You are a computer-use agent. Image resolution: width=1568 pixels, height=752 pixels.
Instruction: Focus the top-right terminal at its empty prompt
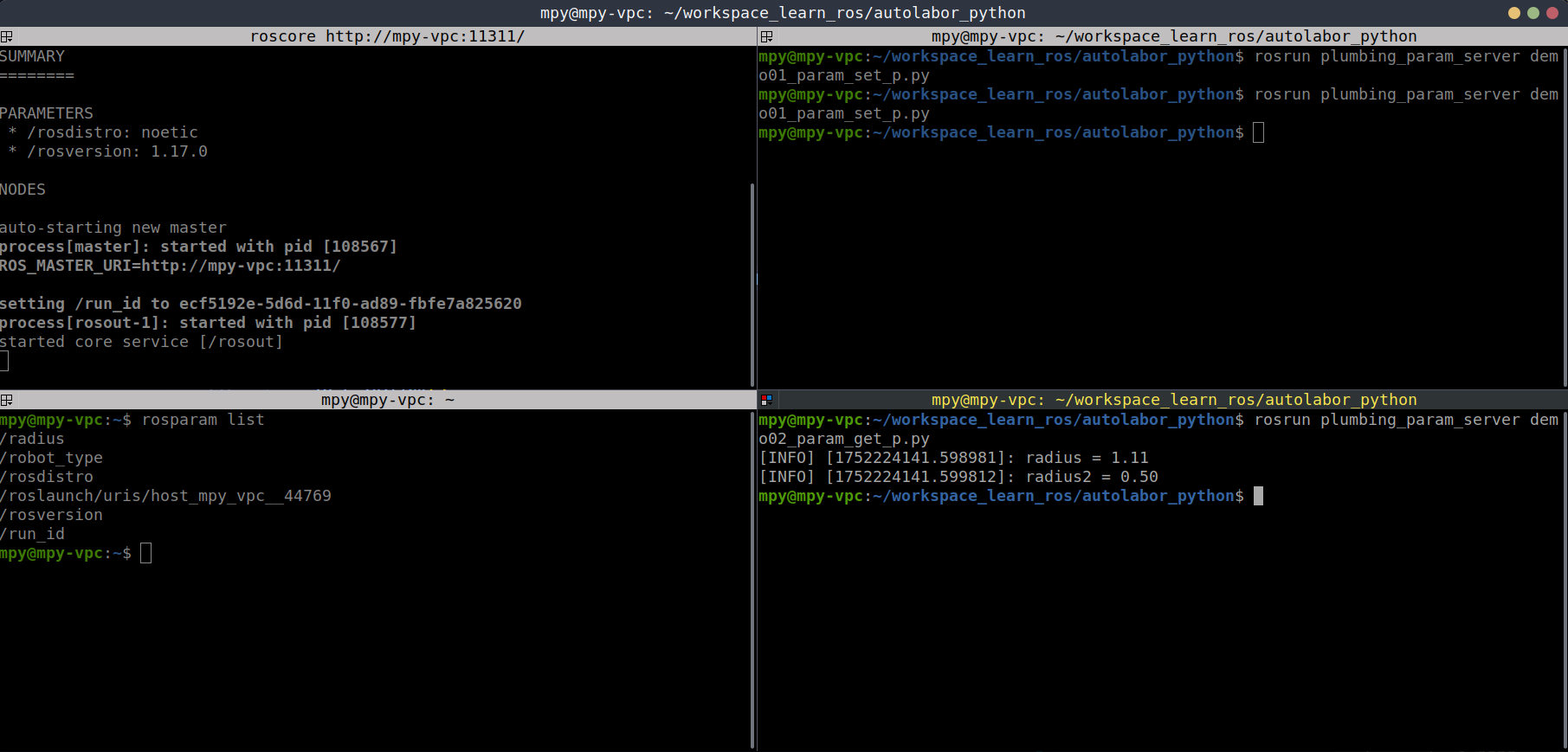tap(1258, 132)
